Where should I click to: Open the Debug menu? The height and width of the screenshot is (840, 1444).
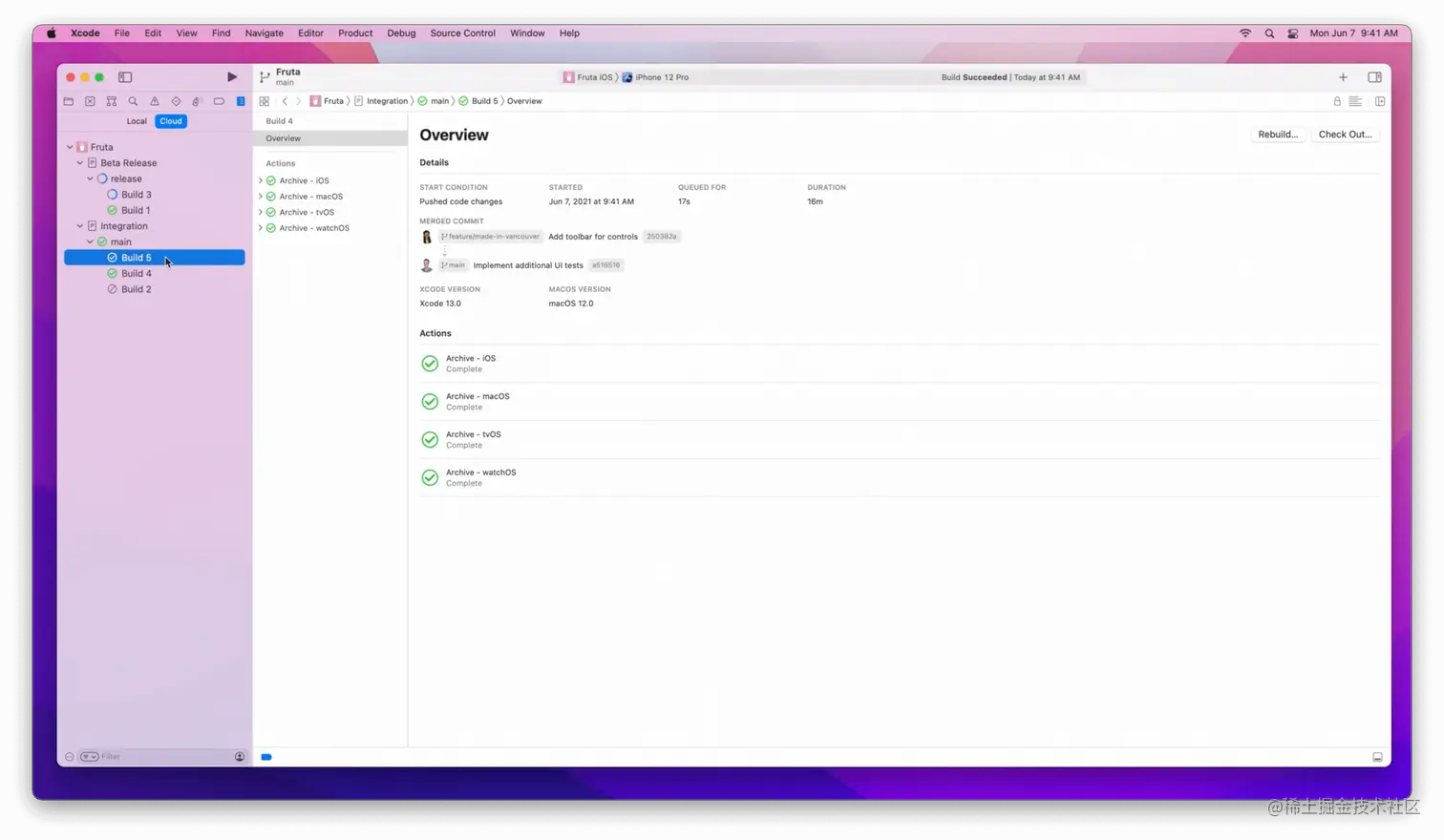click(x=401, y=33)
